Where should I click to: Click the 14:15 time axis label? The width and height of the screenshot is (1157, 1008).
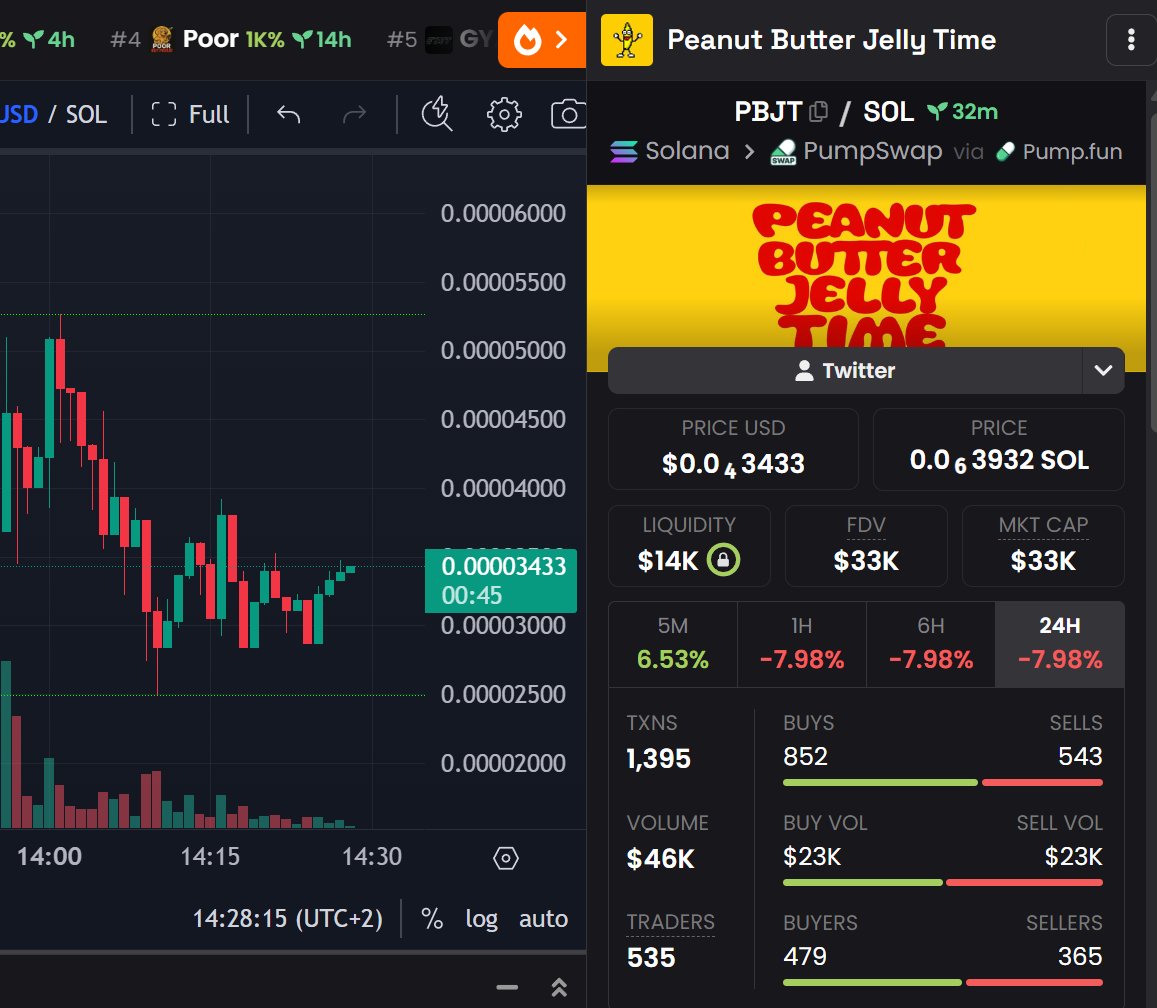pos(210,857)
